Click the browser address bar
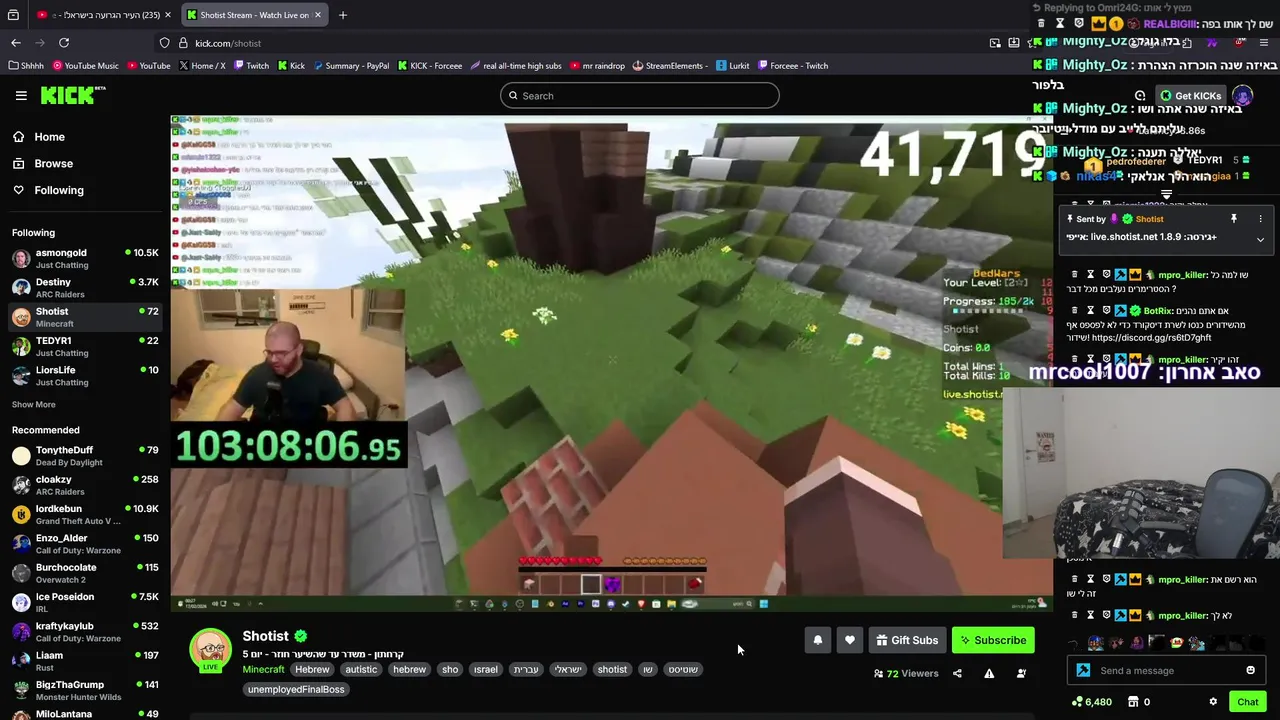 coord(570,43)
